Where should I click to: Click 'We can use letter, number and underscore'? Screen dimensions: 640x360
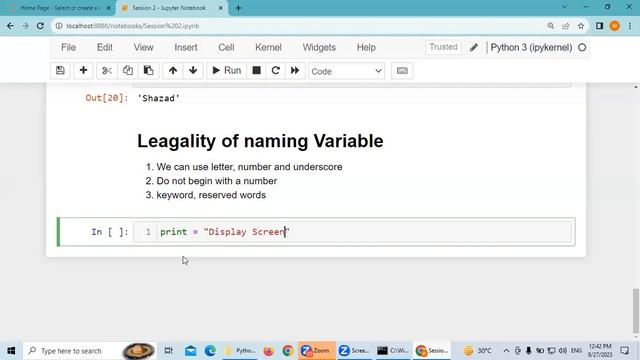[x=249, y=167]
